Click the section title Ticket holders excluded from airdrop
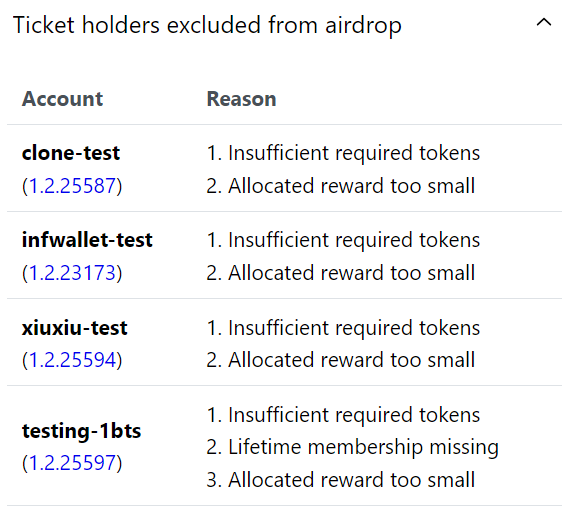This screenshot has height=507, width=572. click(x=207, y=25)
